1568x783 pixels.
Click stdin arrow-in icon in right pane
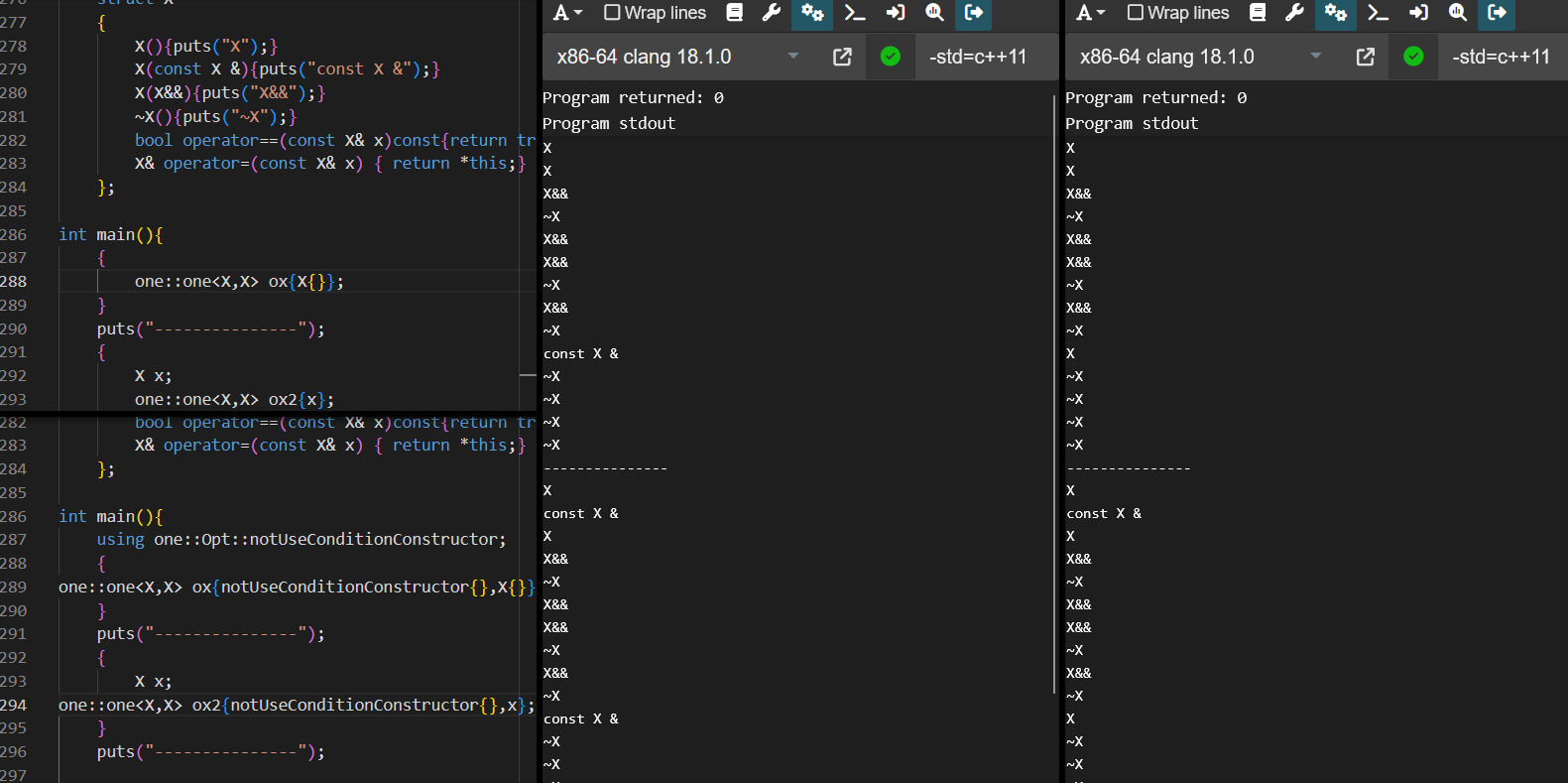click(x=1418, y=13)
